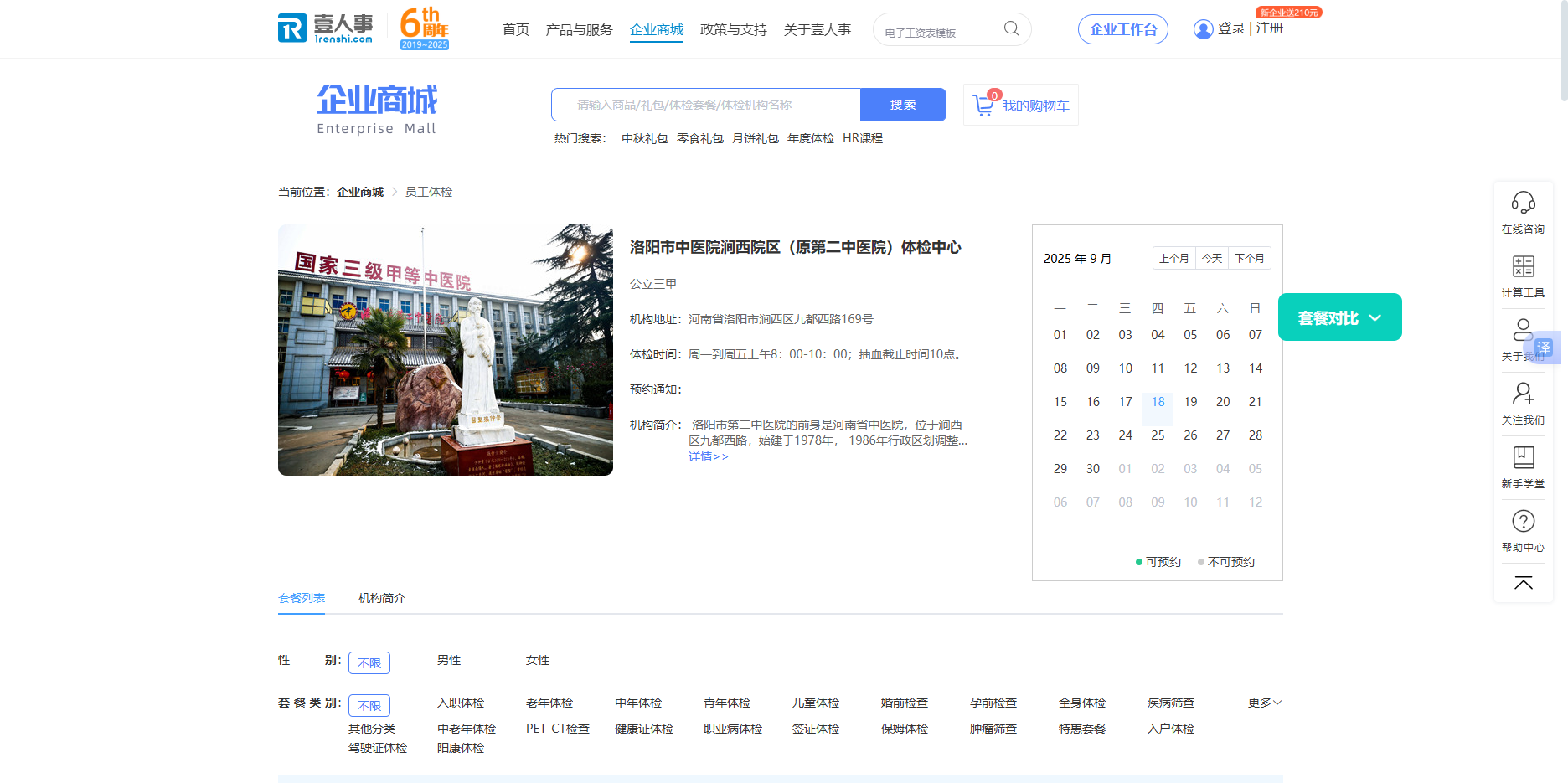
Task: Click hot search 中秋礼包
Action: coord(645,138)
